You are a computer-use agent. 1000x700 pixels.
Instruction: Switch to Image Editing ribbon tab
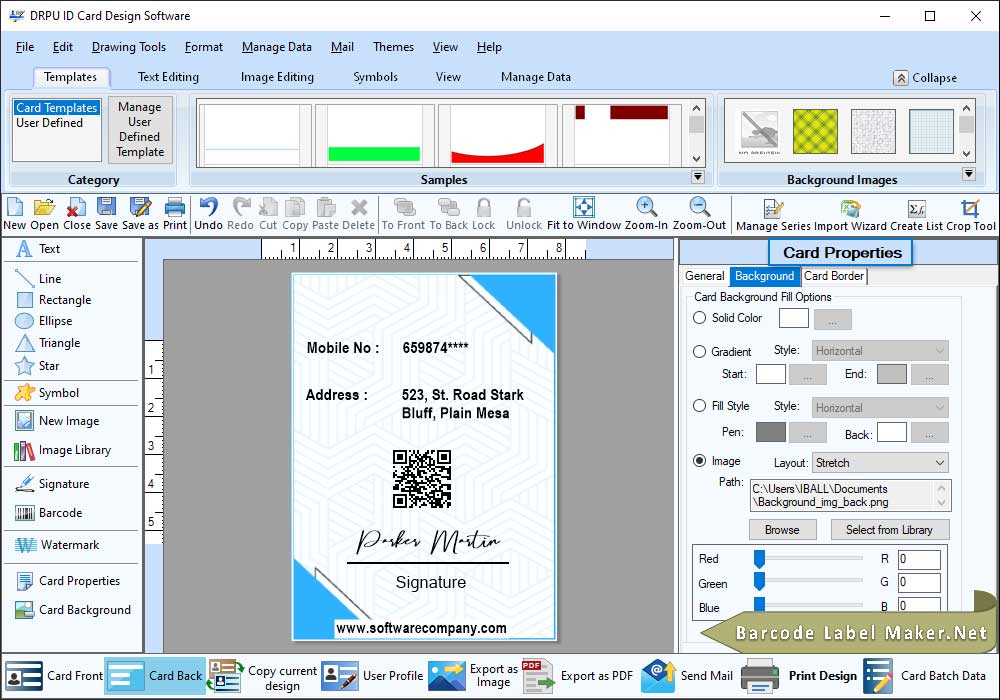pos(277,77)
